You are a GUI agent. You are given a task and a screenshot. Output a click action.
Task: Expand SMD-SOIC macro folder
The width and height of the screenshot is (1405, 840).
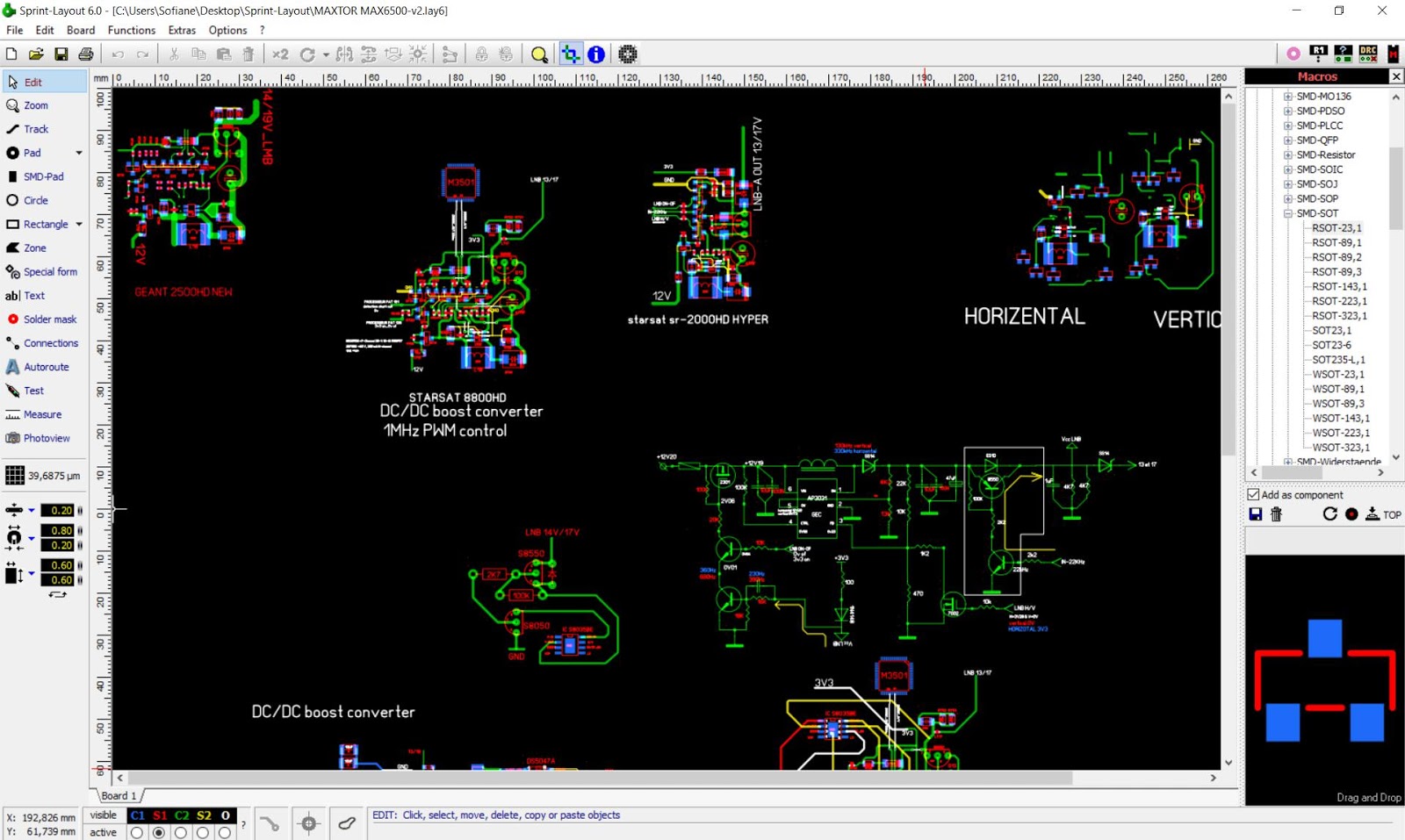(1288, 169)
